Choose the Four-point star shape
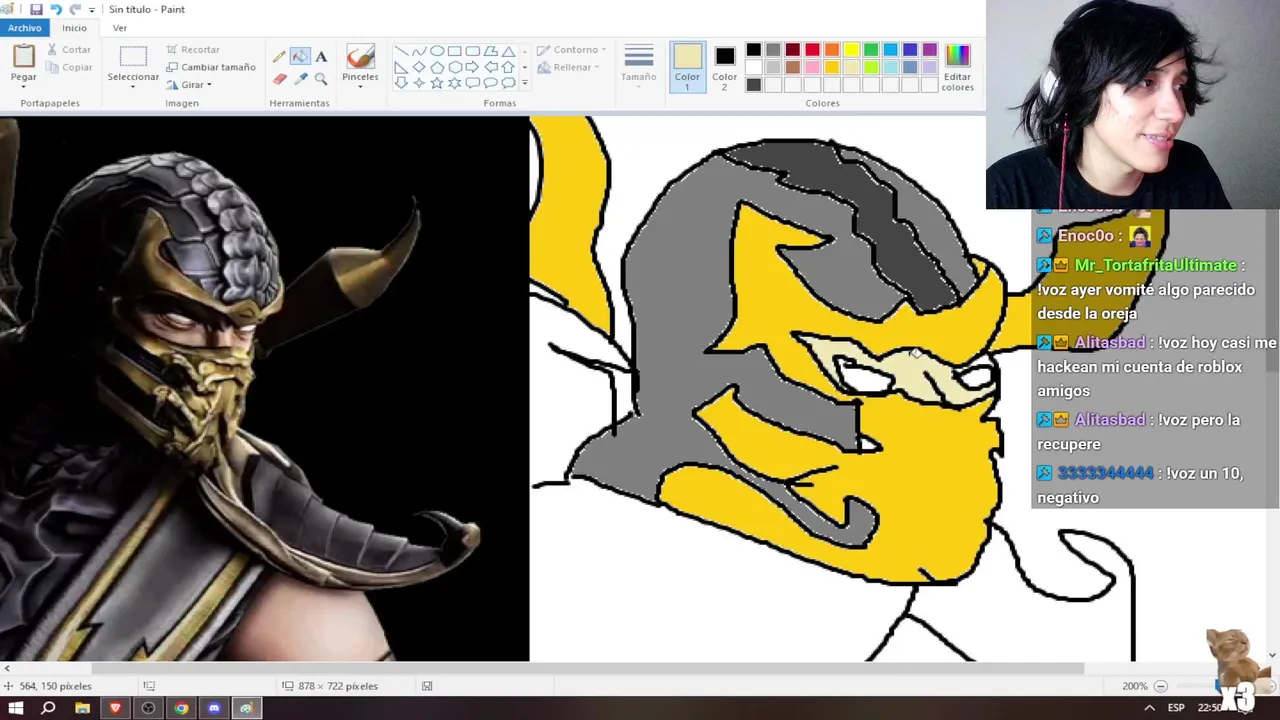This screenshot has height=720, width=1280. [x=419, y=83]
